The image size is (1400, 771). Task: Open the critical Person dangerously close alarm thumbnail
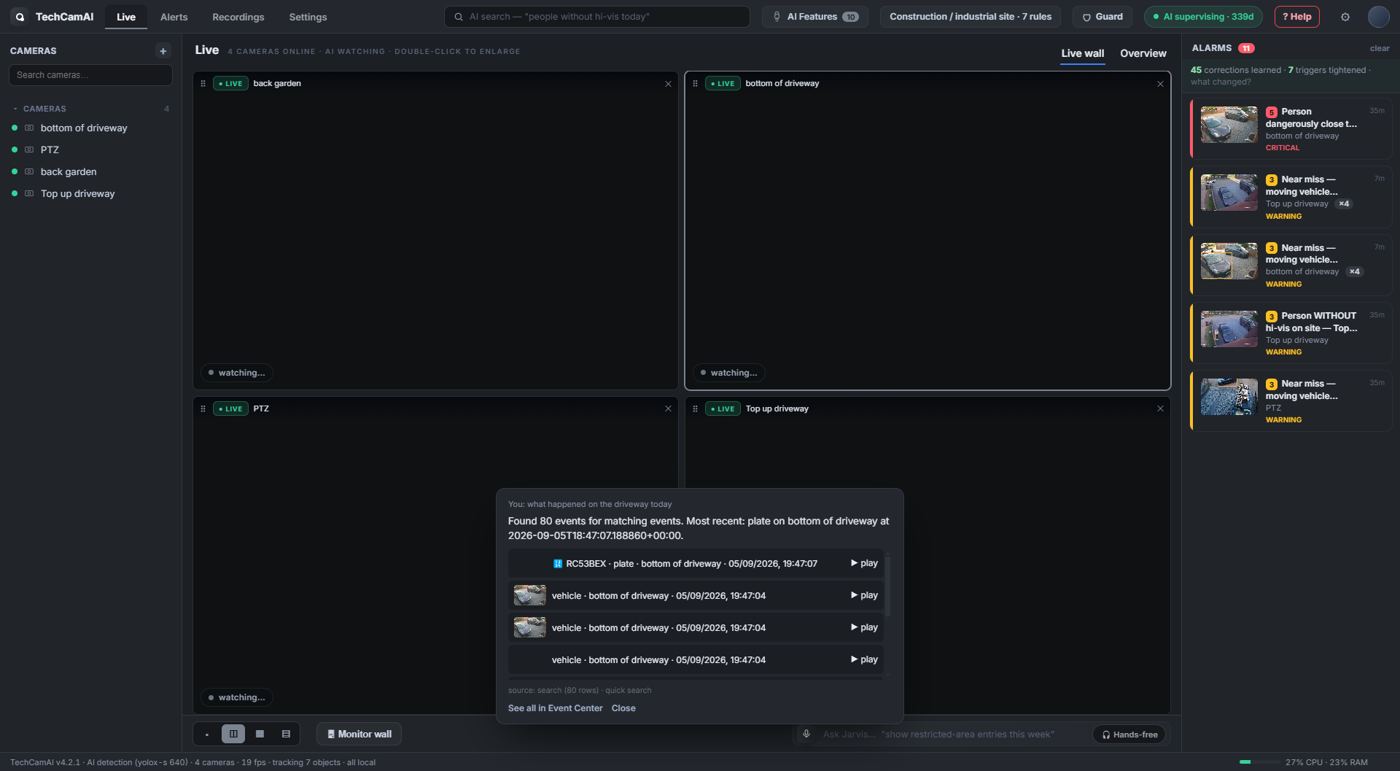coord(1229,125)
